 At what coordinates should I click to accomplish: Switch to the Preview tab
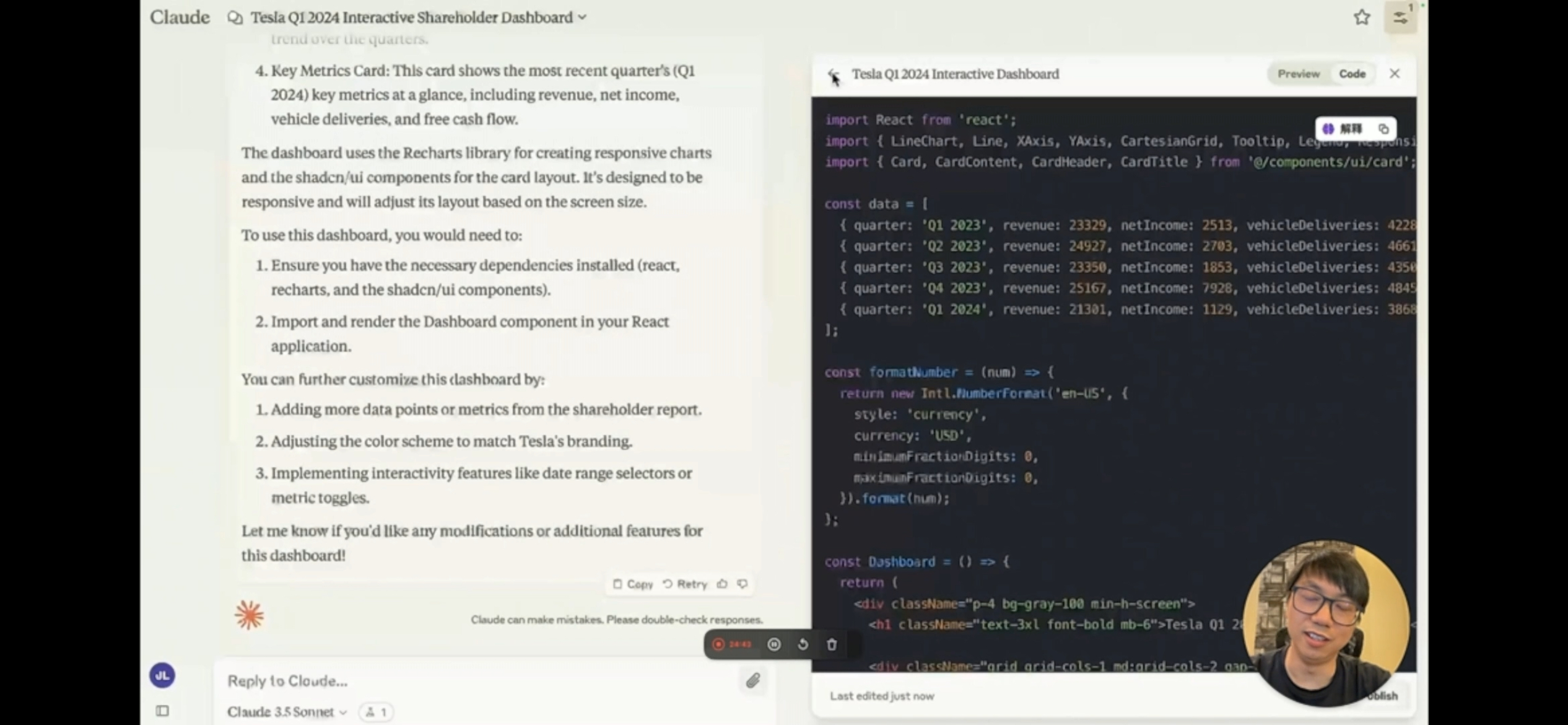[x=1299, y=74]
